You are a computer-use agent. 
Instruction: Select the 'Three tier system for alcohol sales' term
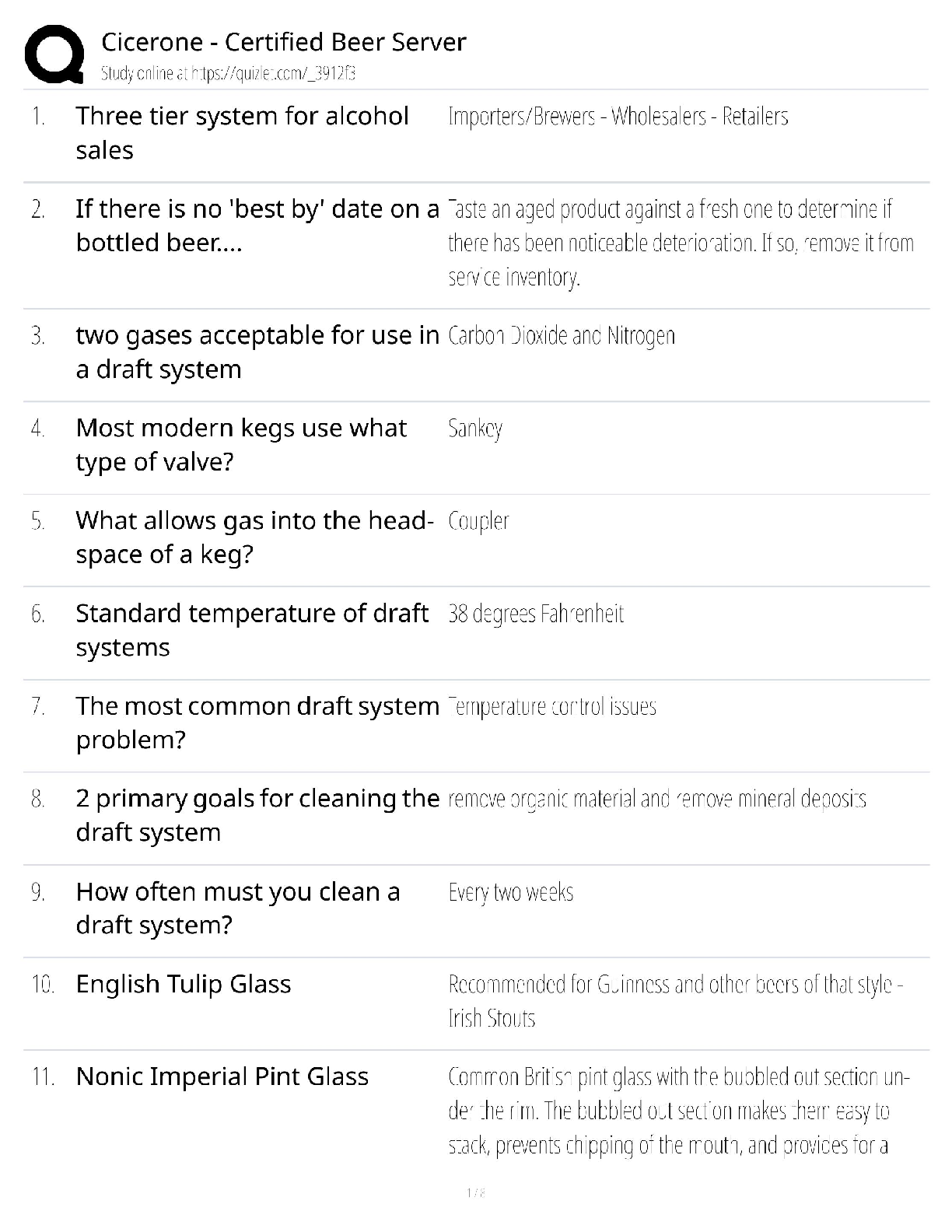(242, 133)
